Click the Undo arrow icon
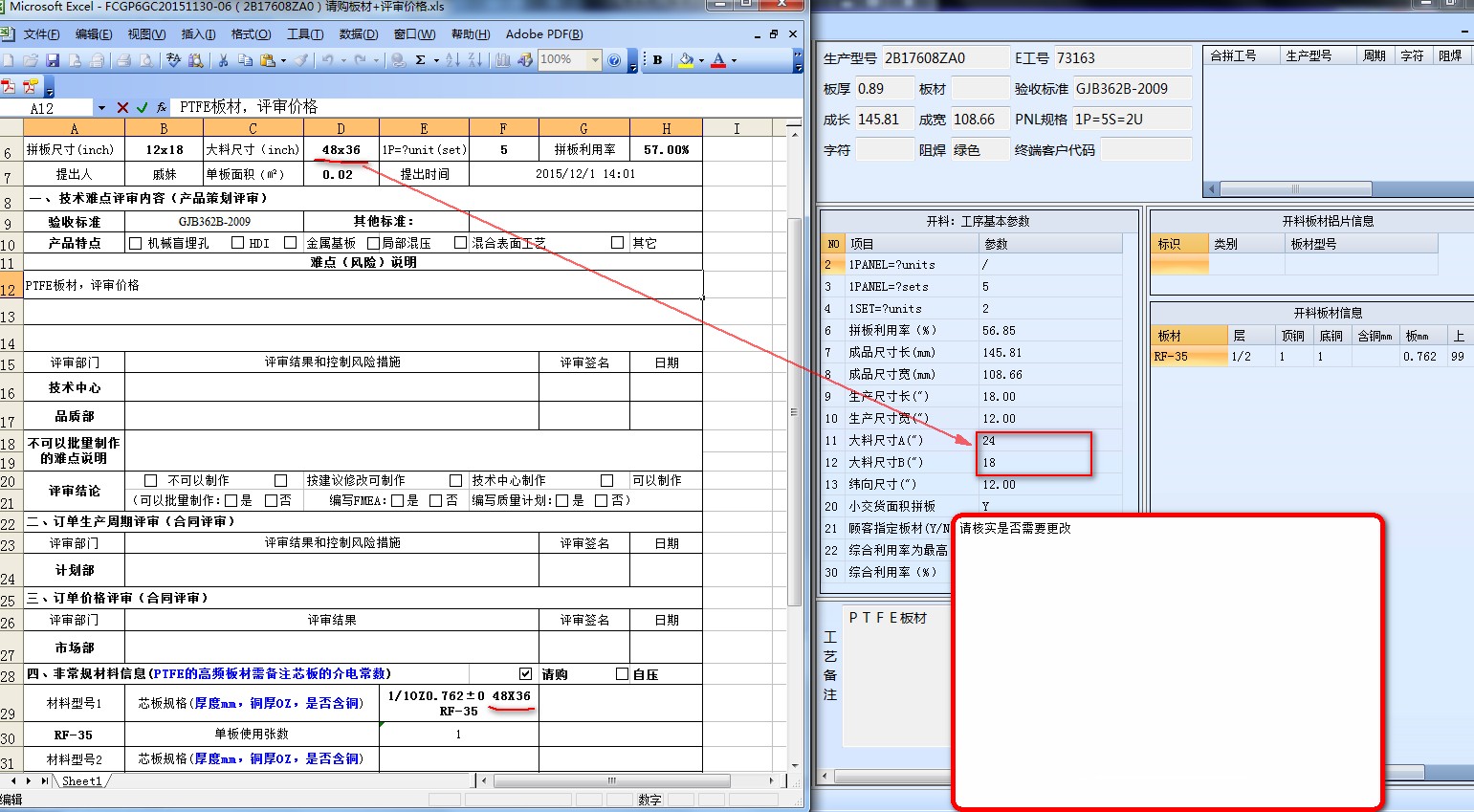The width and height of the screenshot is (1474, 812). 328,60
